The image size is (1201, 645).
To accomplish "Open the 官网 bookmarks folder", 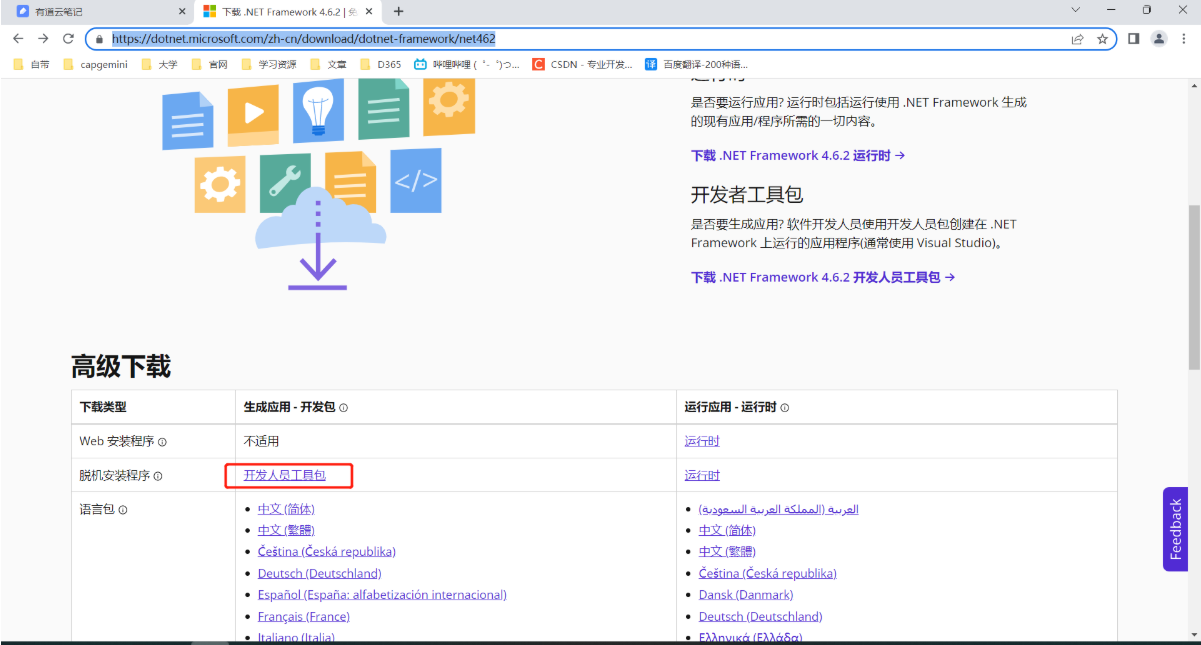I will [x=210, y=64].
